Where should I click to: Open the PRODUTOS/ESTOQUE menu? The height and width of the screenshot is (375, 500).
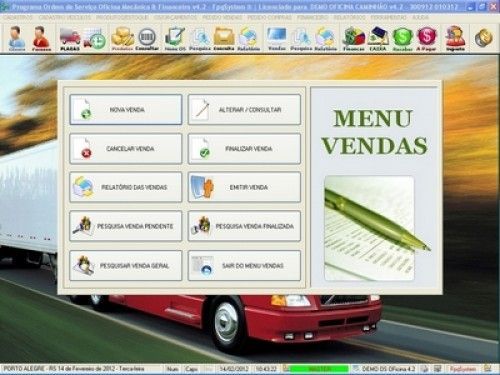[x=122, y=17]
